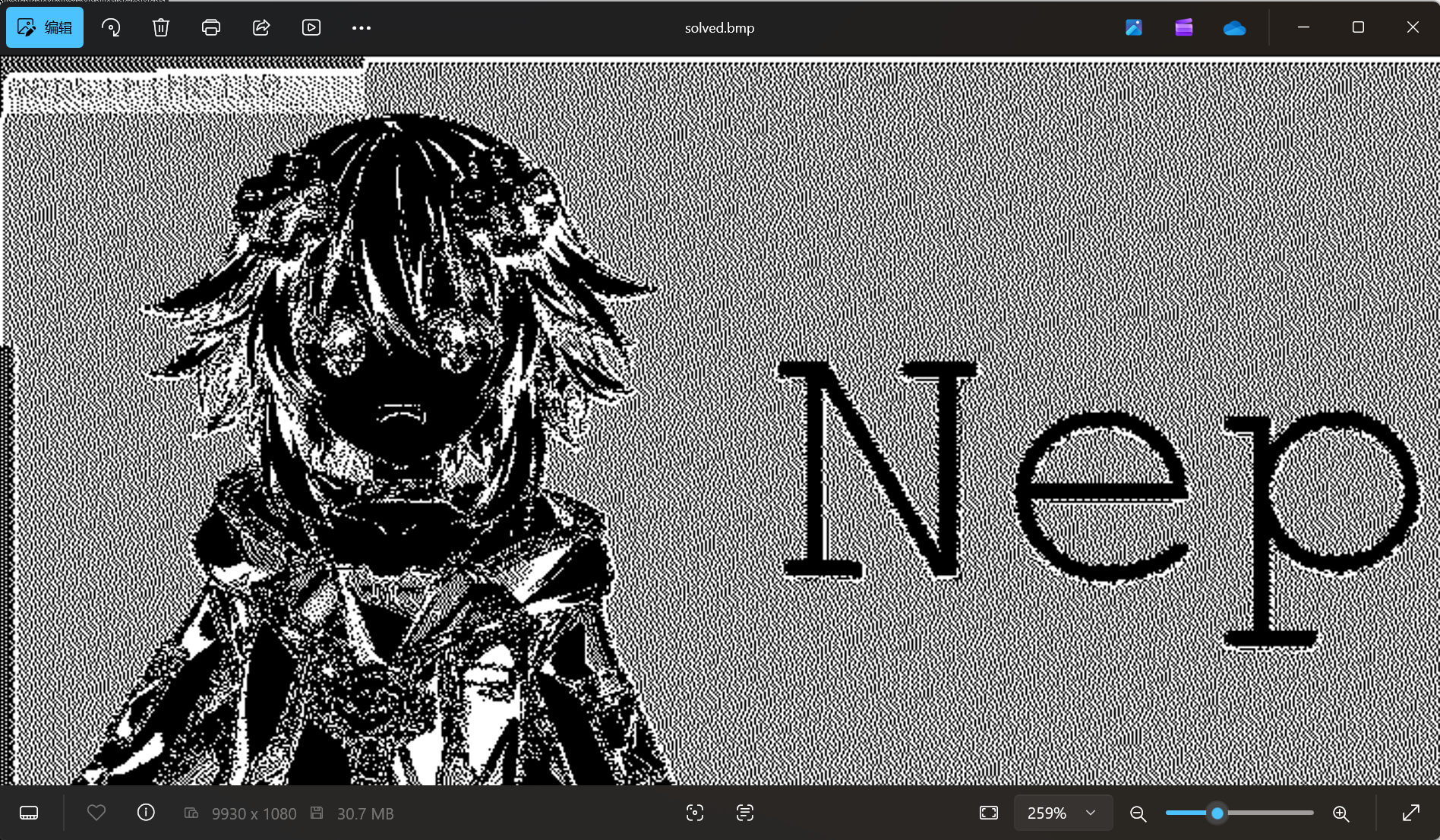Close the Photos window
The width and height of the screenshot is (1440, 840).
[1413, 27]
